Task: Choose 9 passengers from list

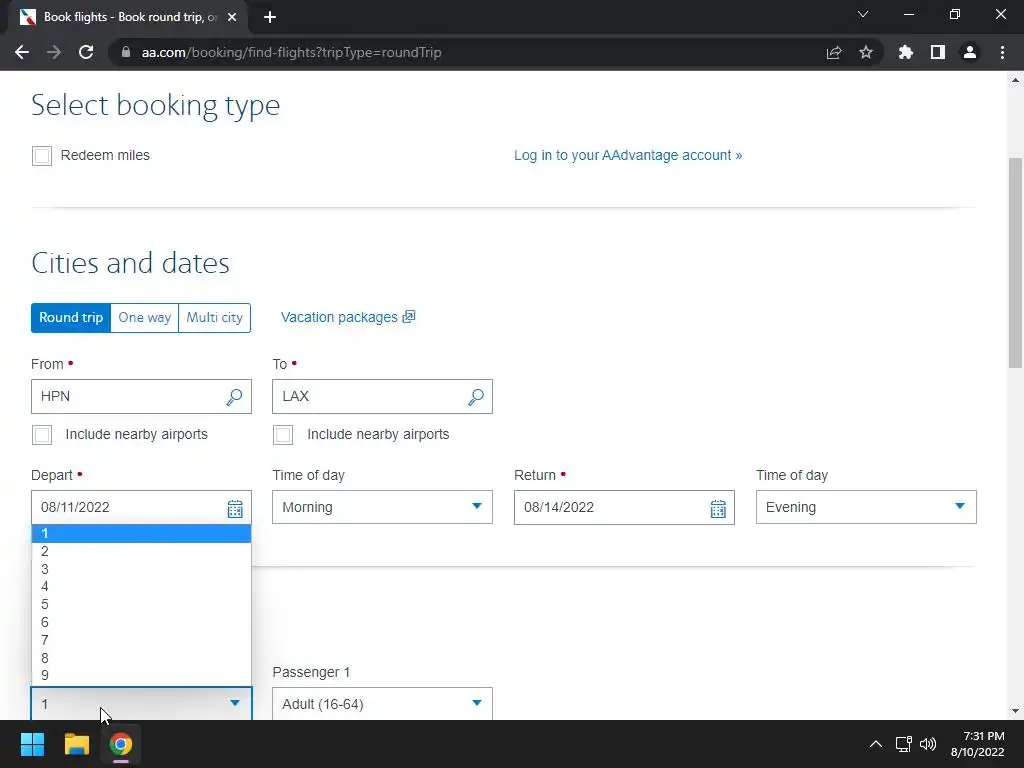Action: coord(141,675)
